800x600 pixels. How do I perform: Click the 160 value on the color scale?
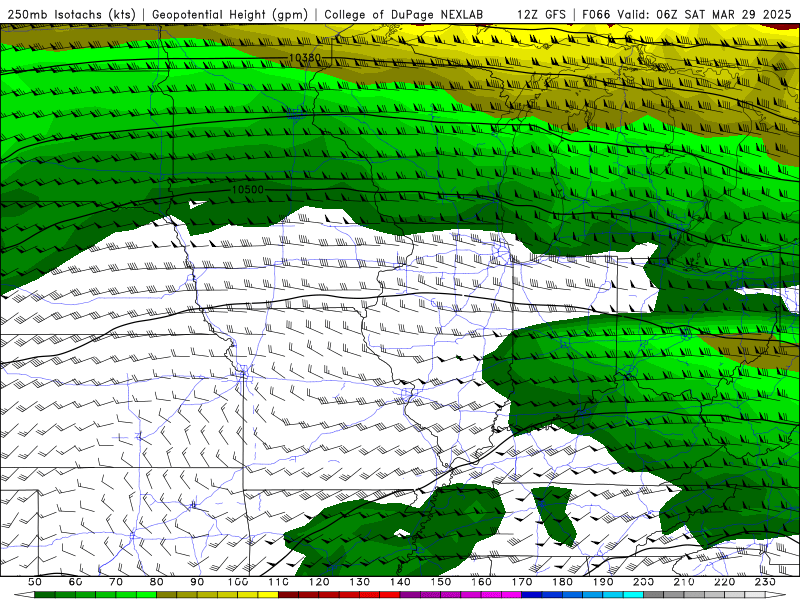pyautogui.click(x=482, y=582)
